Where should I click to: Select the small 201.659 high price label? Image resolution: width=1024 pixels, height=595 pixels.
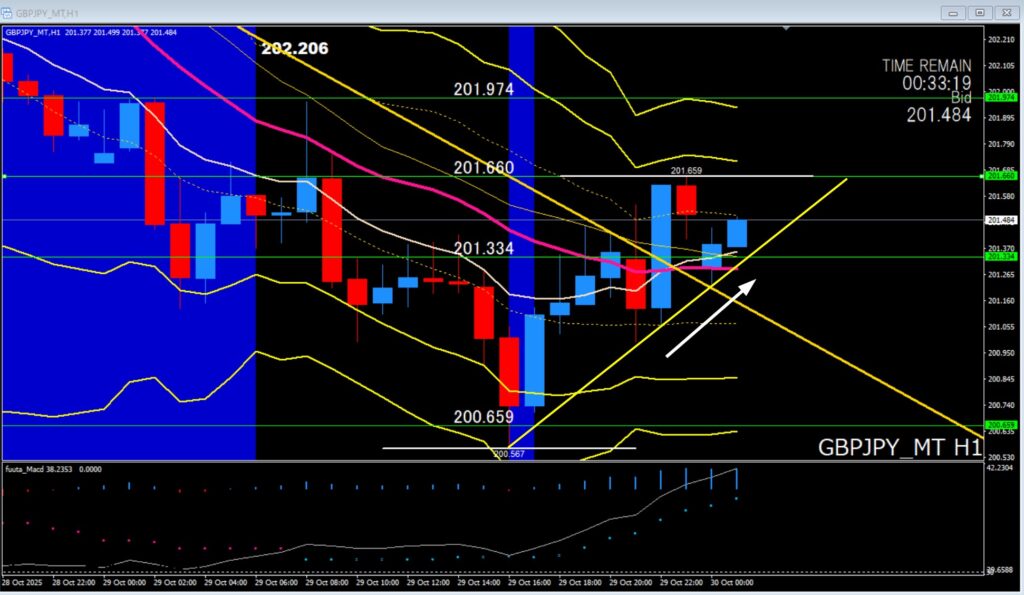686,171
